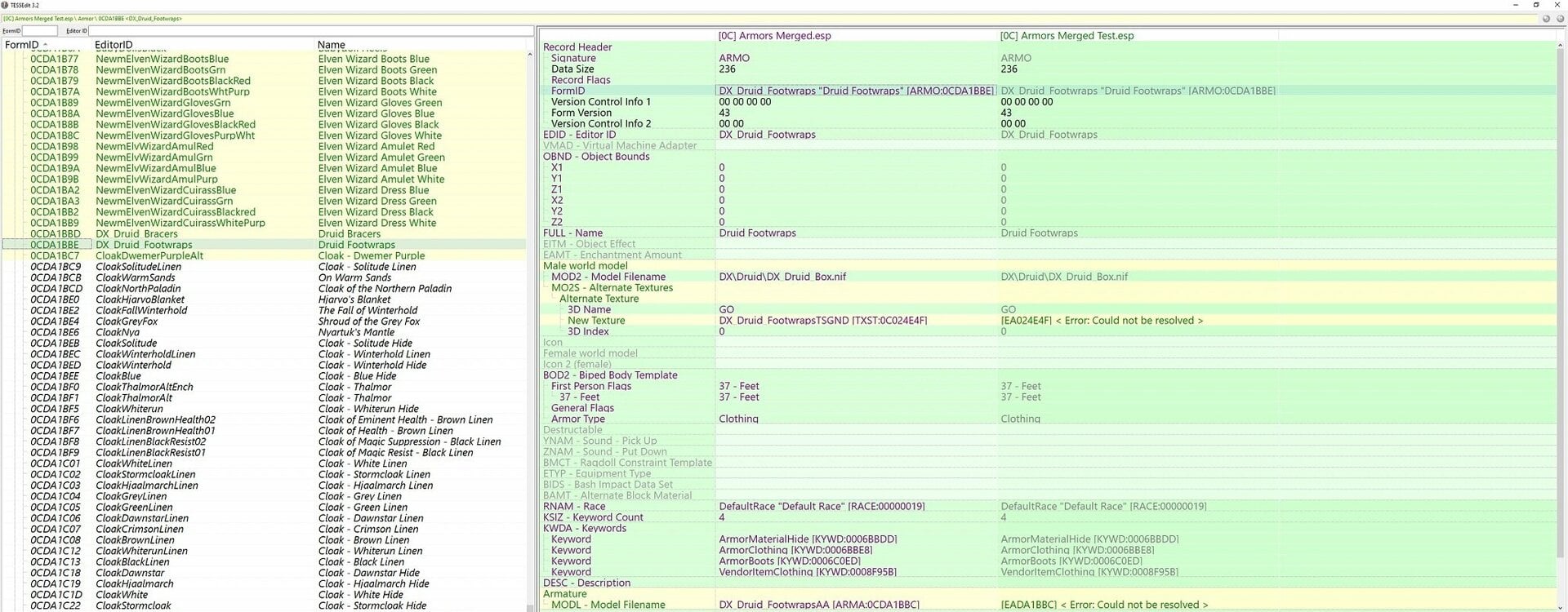Select record 0CDA1B79 Elven Wizard Boots Black
This screenshot has width=1568, height=612.
coord(265,81)
